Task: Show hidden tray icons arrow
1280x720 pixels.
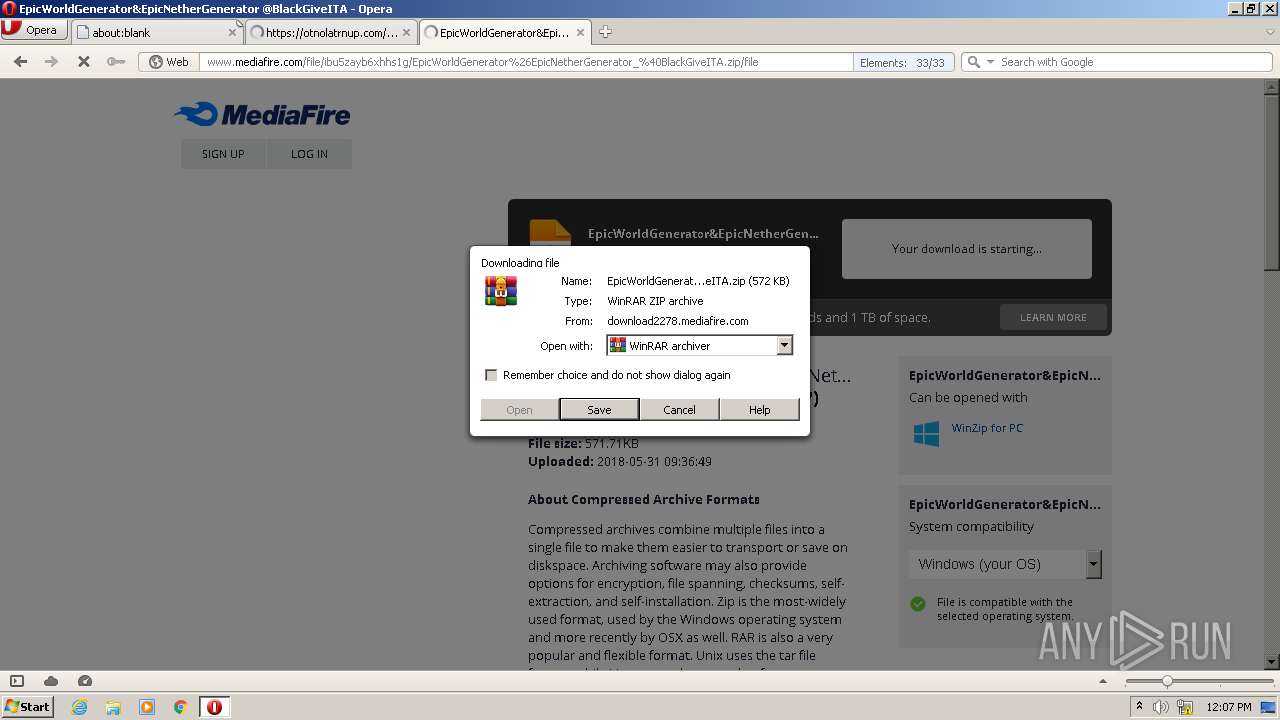Action: pyautogui.click(x=1139, y=706)
